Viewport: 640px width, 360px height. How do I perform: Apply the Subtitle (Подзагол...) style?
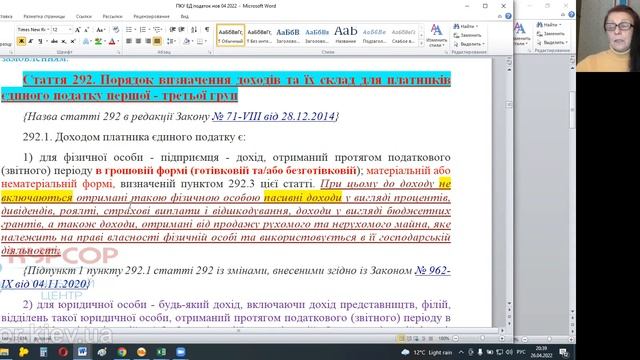coord(374,35)
